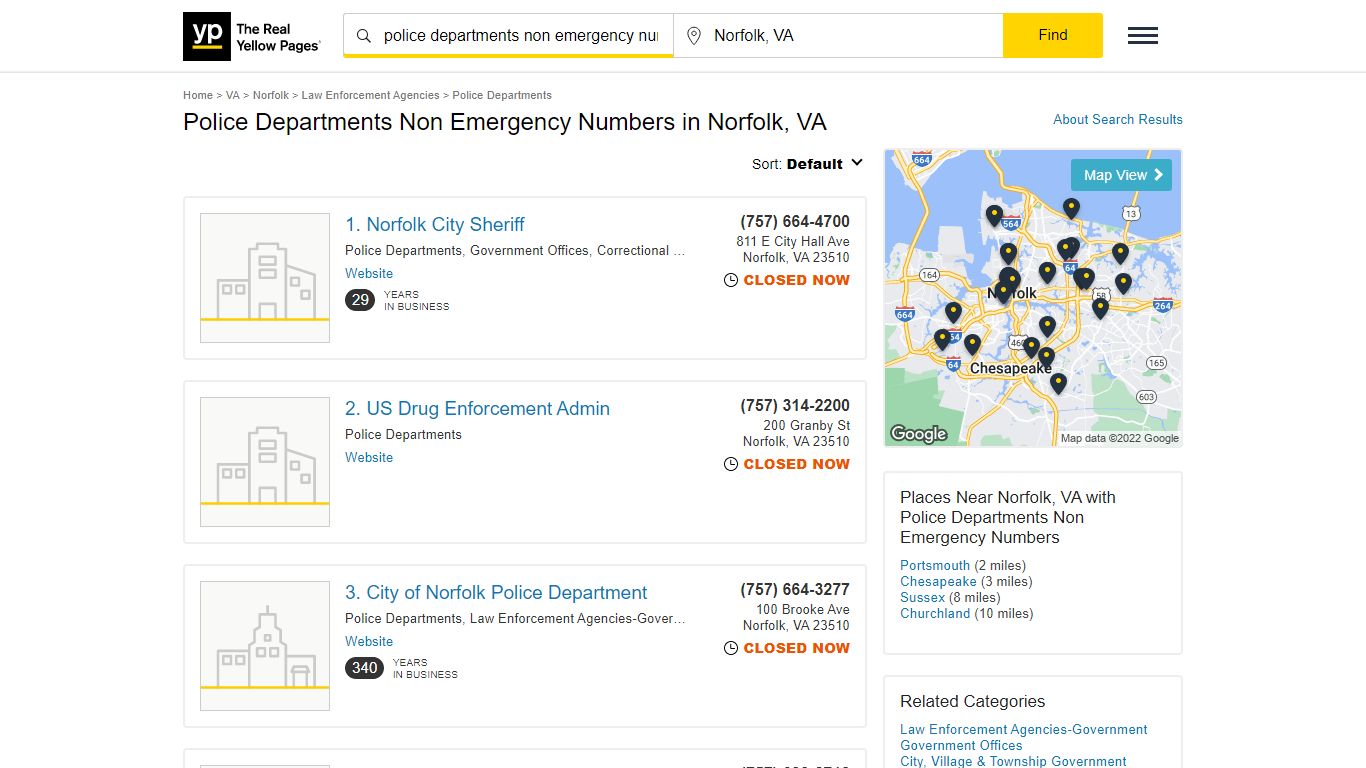
Task: Click the address 200 Granby St
Action: (806, 425)
